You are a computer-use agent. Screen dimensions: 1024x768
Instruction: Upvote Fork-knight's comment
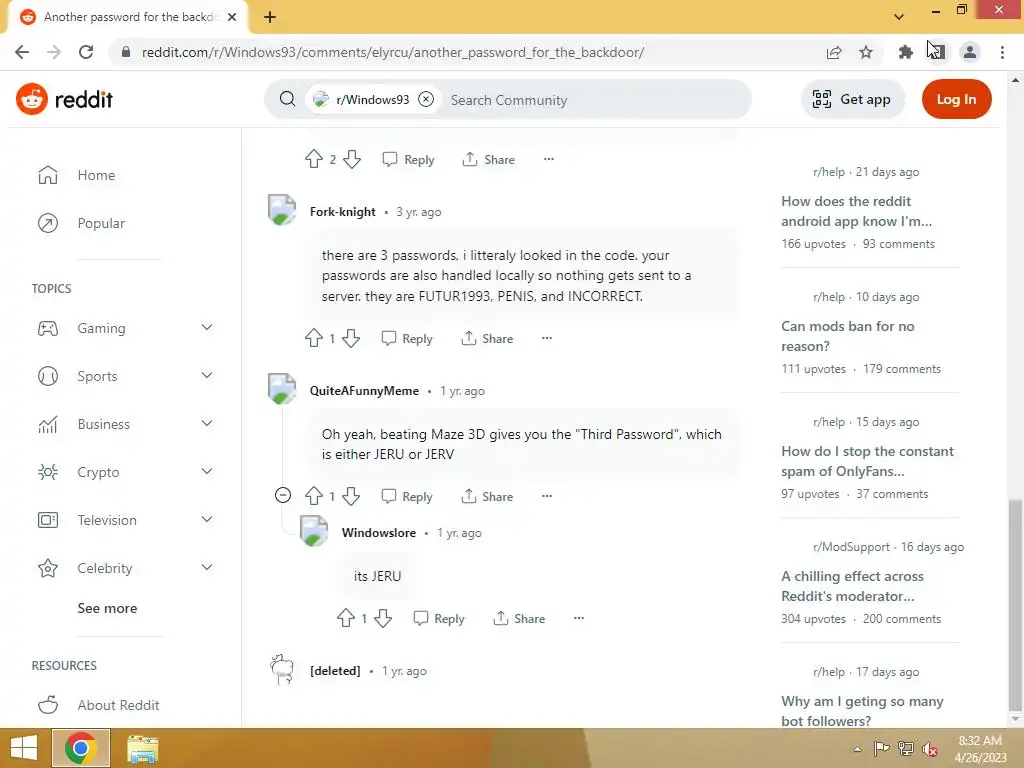click(x=313, y=338)
